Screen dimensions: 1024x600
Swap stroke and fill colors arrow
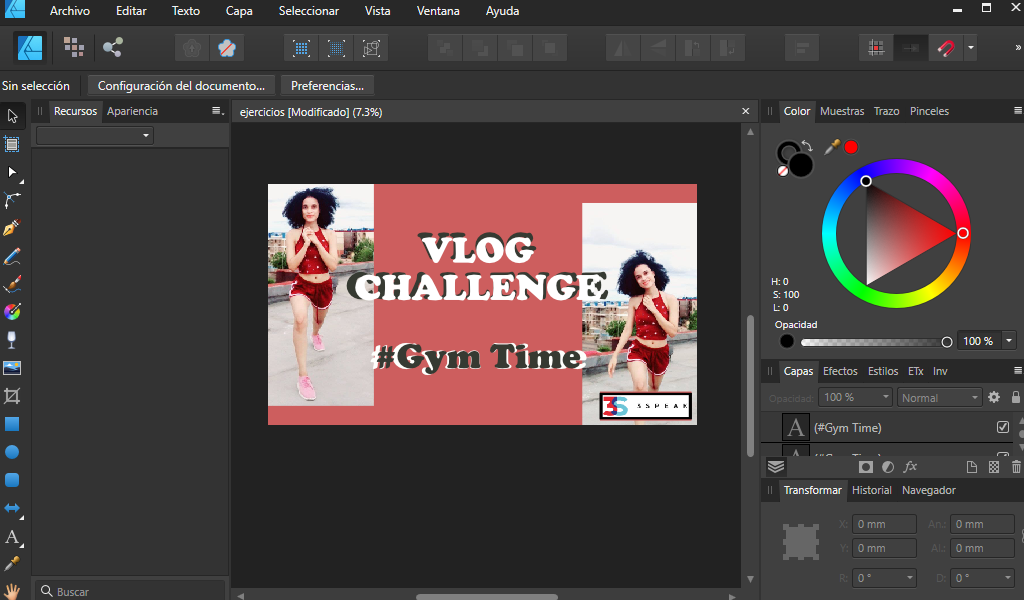coord(807,146)
